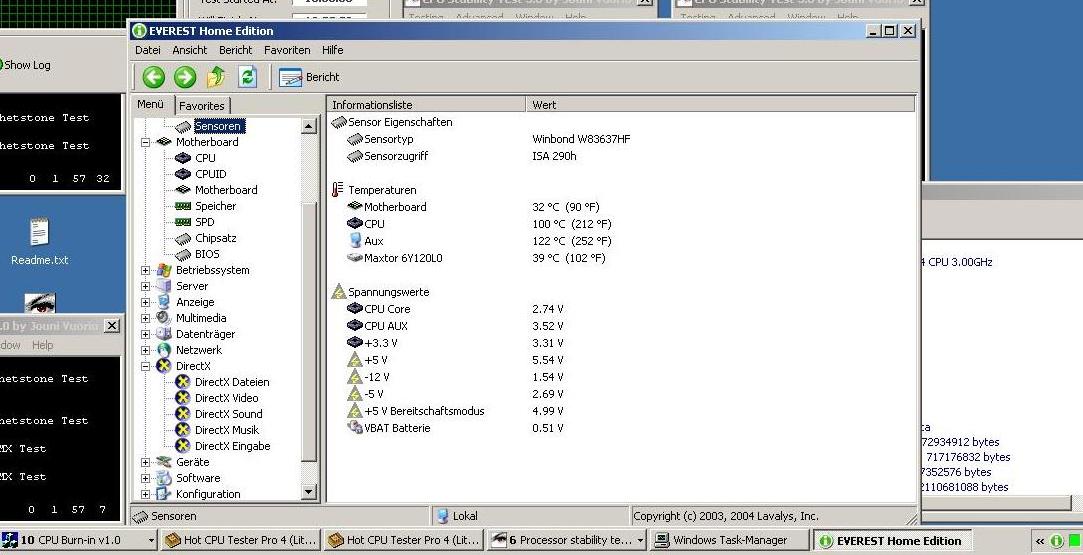1083x555 pixels.
Task: Open first Hot CPU Tester Pro taskbar button
Action: (x=240, y=540)
